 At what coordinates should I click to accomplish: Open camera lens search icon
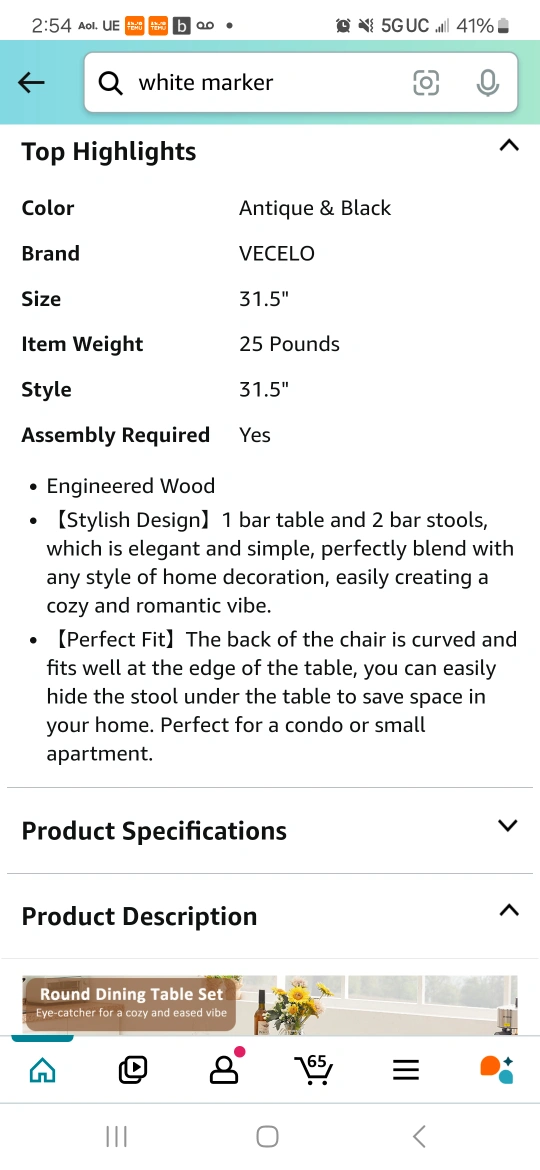[x=426, y=83]
